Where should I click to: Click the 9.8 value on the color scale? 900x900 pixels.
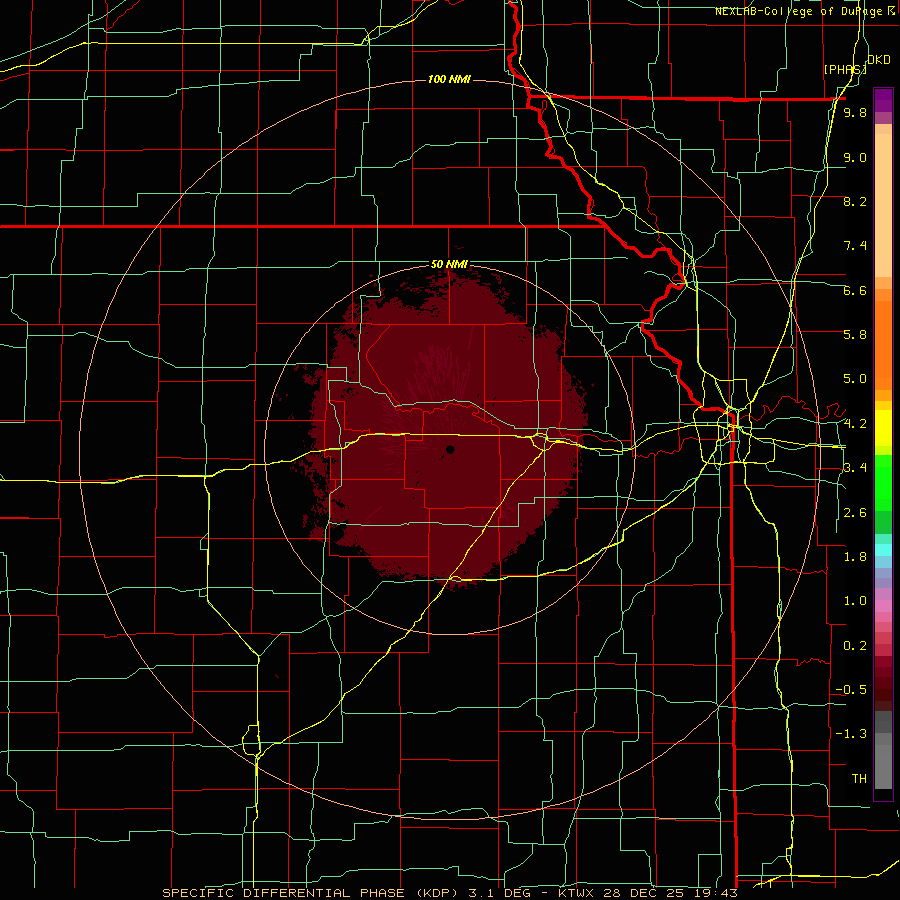tap(855, 113)
